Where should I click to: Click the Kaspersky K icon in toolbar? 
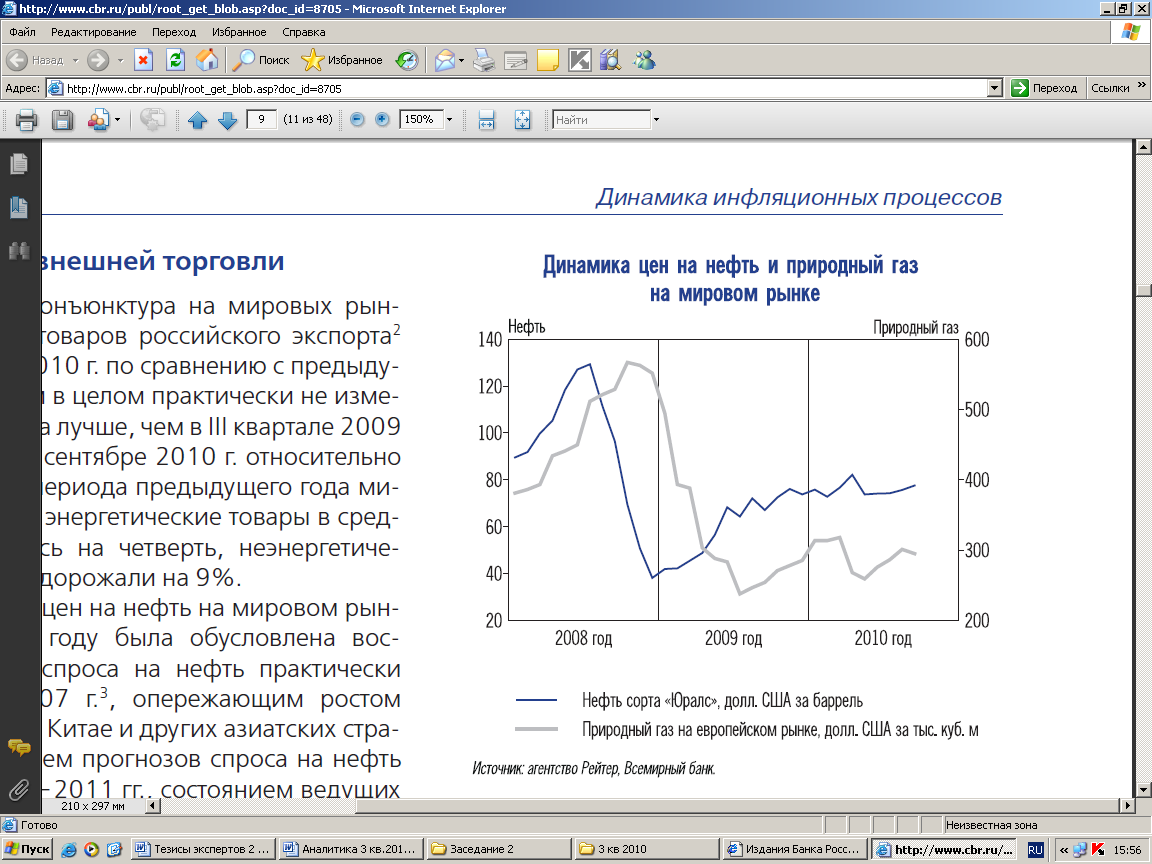pos(580,60)
